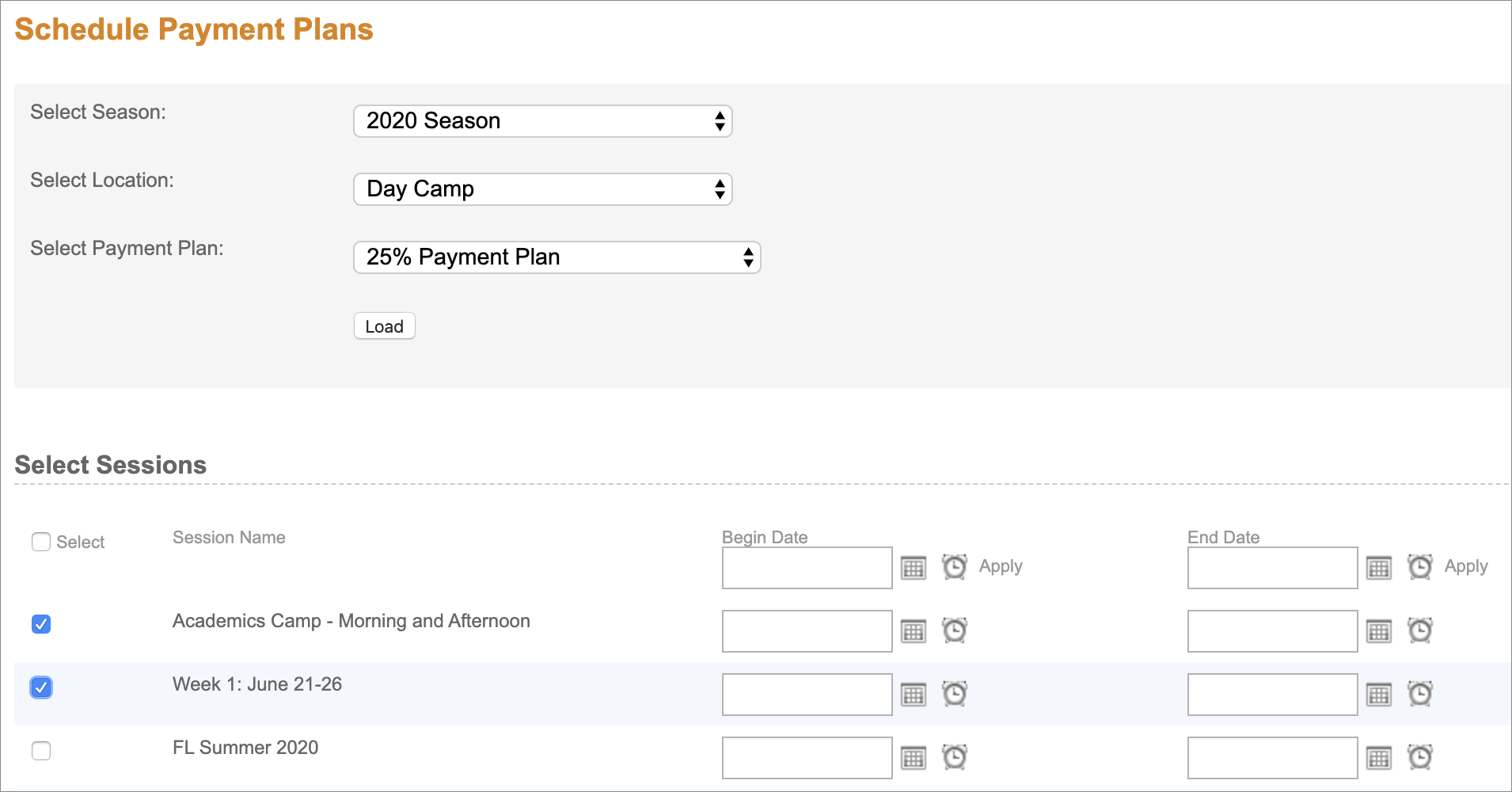Uncheck the Week 1: June 21-26 session

pyautogui.click(x=41, y=687)
